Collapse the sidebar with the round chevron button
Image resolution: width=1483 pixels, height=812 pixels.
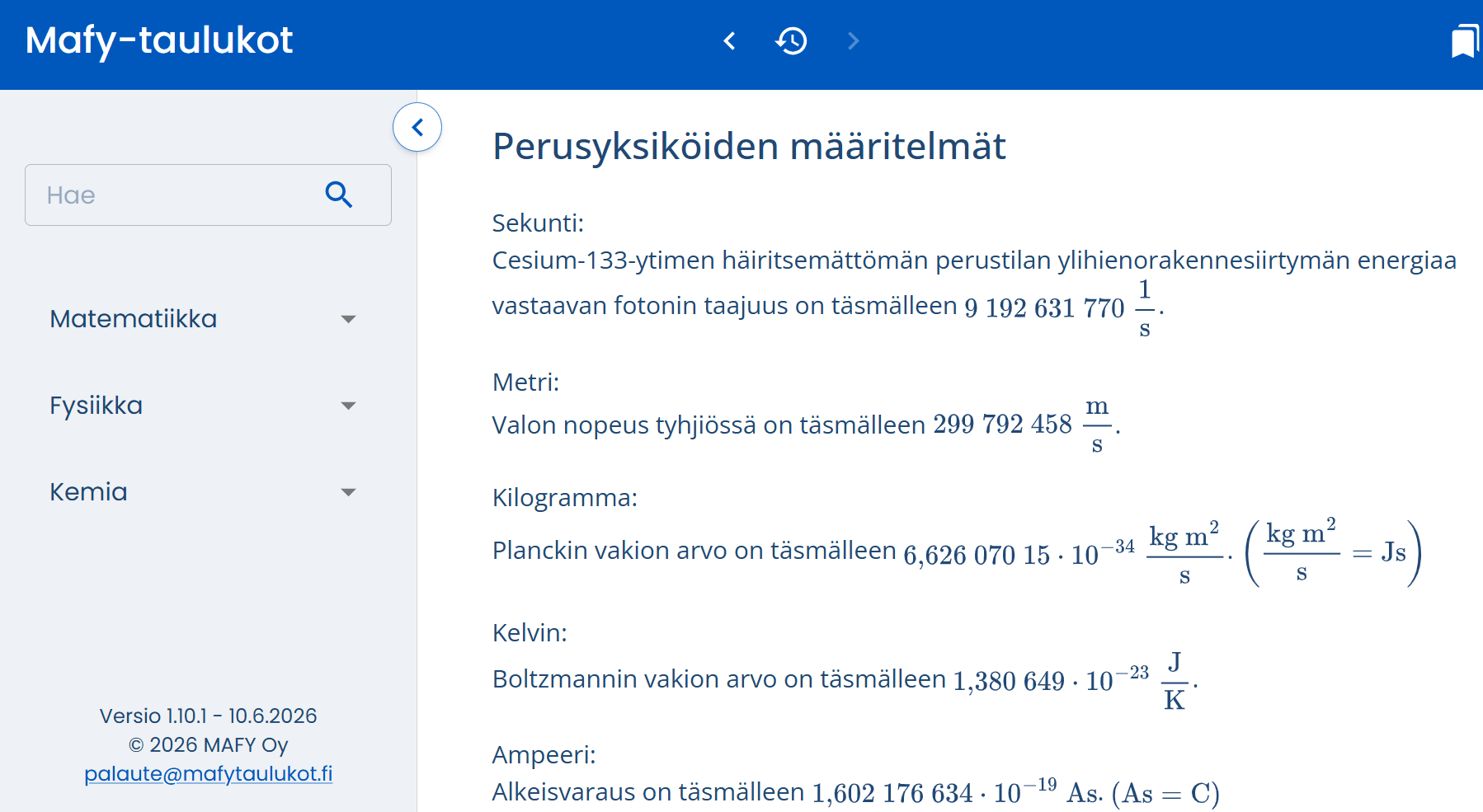417,127
